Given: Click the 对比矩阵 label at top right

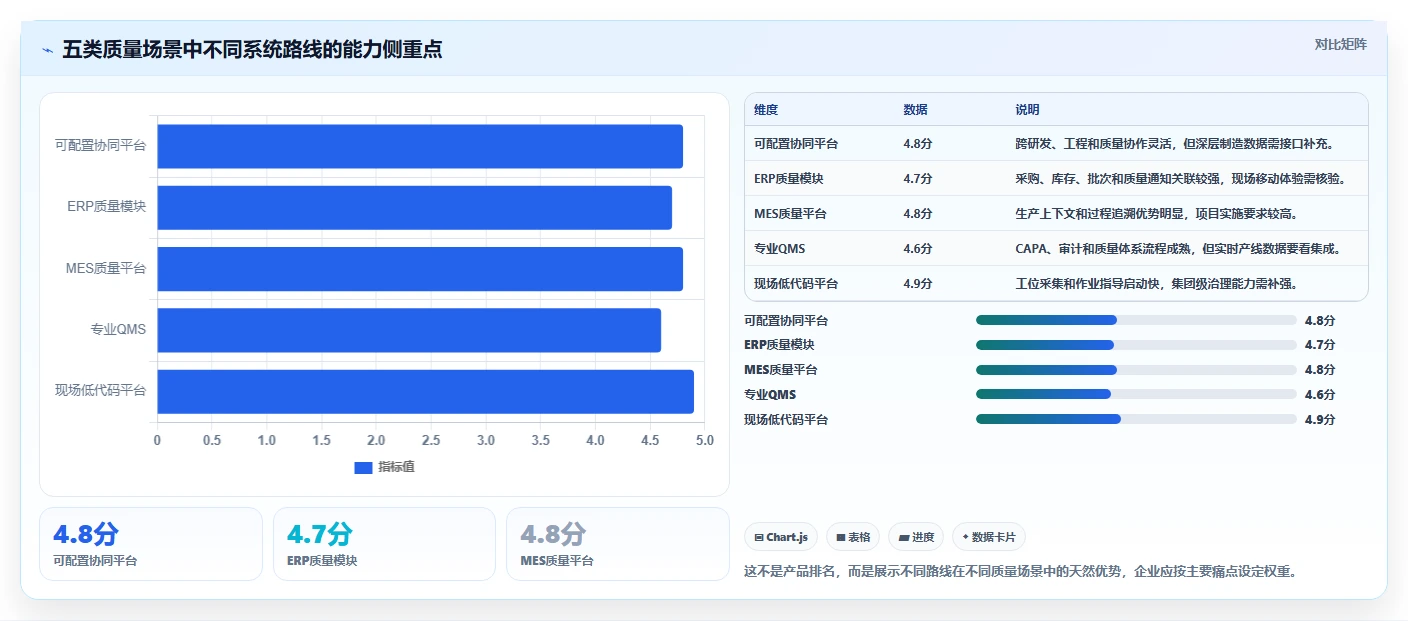Looking at the screenshot, I should 1340,45.
